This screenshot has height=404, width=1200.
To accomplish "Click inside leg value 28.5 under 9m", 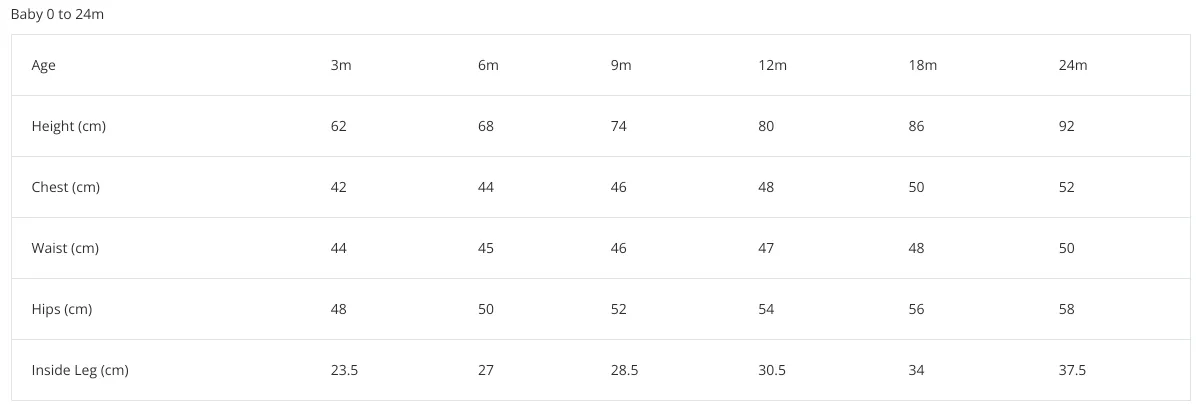I will pyautogui.click(x=624, y=370).
